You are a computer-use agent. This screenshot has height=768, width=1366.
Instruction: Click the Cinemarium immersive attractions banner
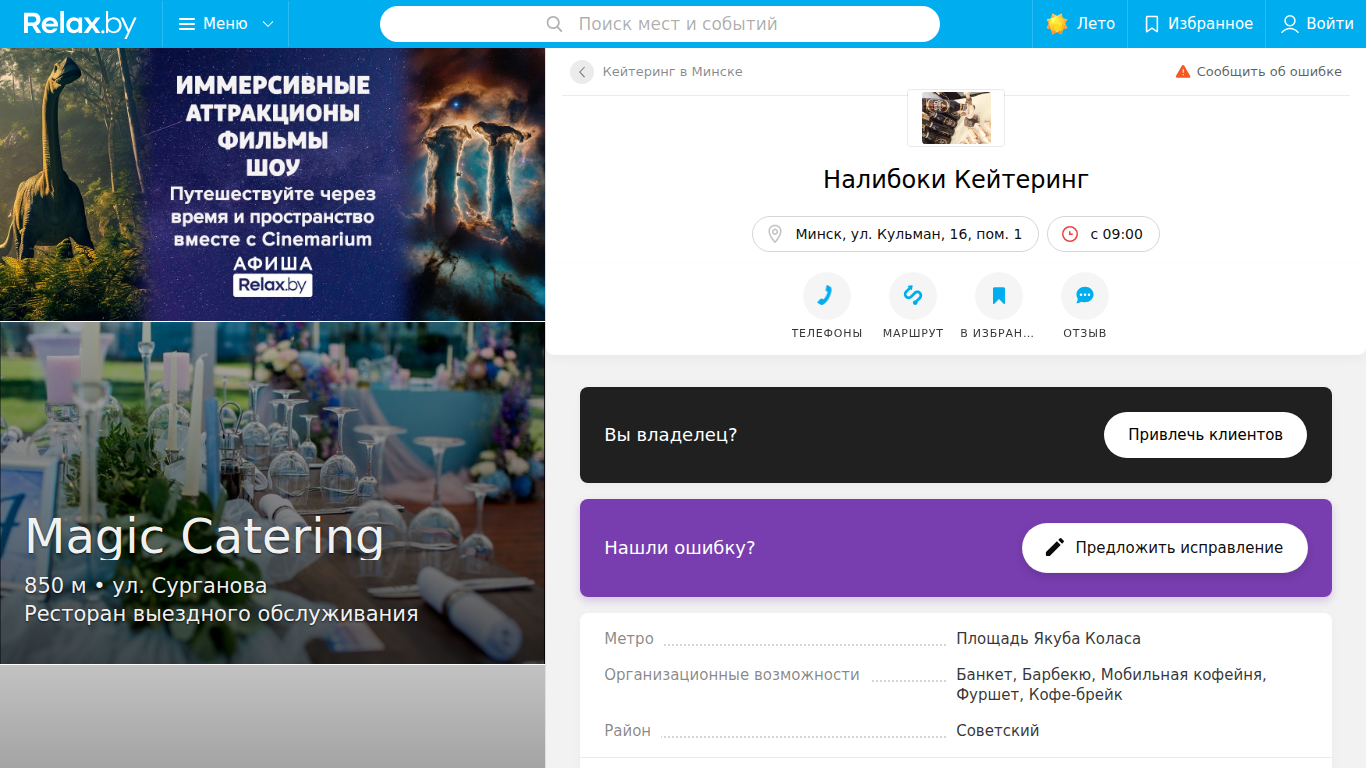[272, 184]
